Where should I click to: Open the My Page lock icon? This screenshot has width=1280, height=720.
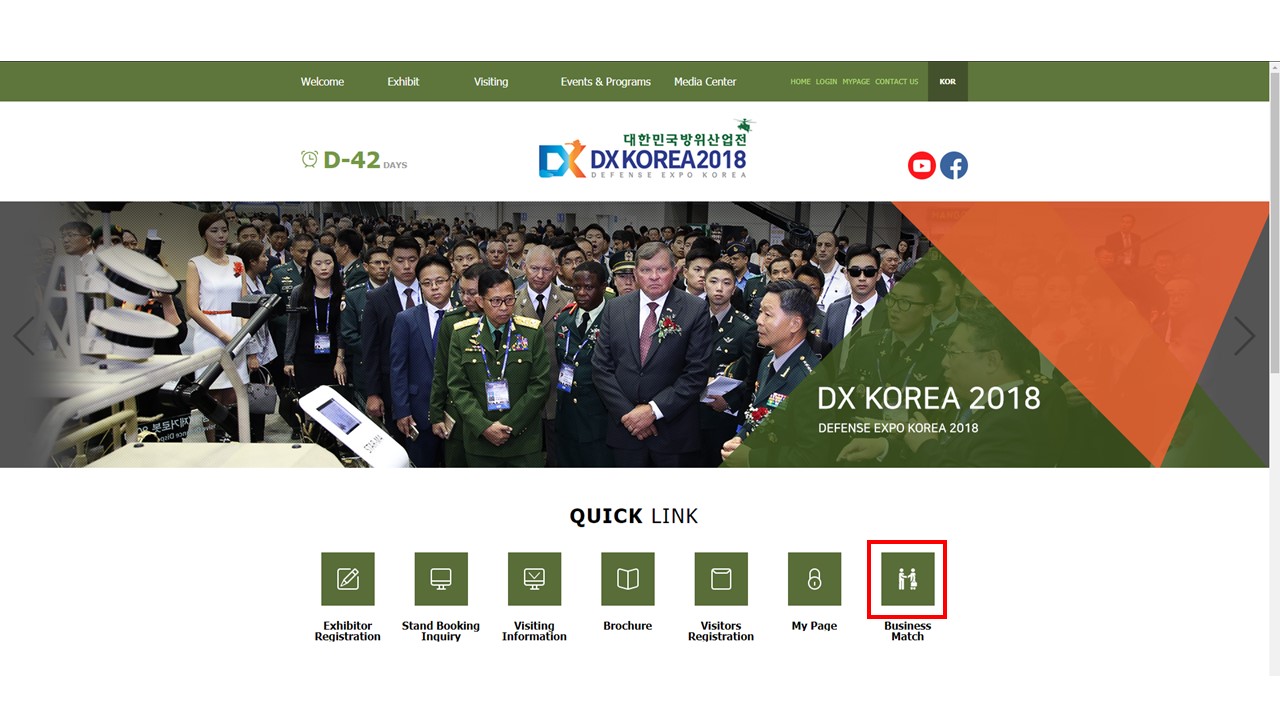pos(814,579)
